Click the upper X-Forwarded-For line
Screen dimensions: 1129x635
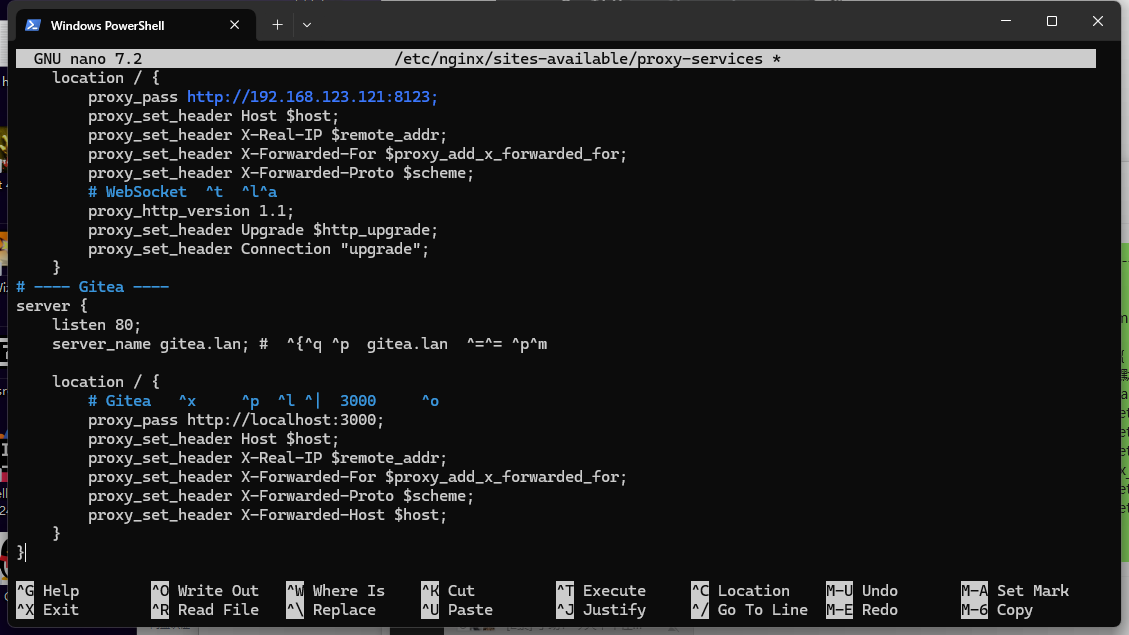tap(357, 154)
